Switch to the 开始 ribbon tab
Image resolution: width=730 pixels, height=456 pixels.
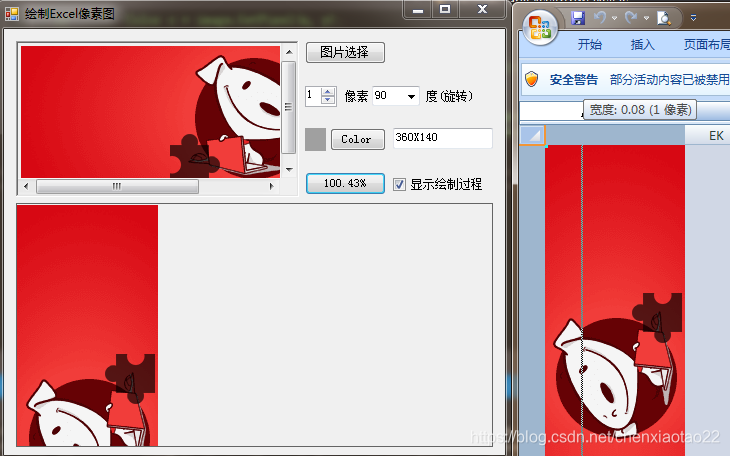click(x=589, y=45)
